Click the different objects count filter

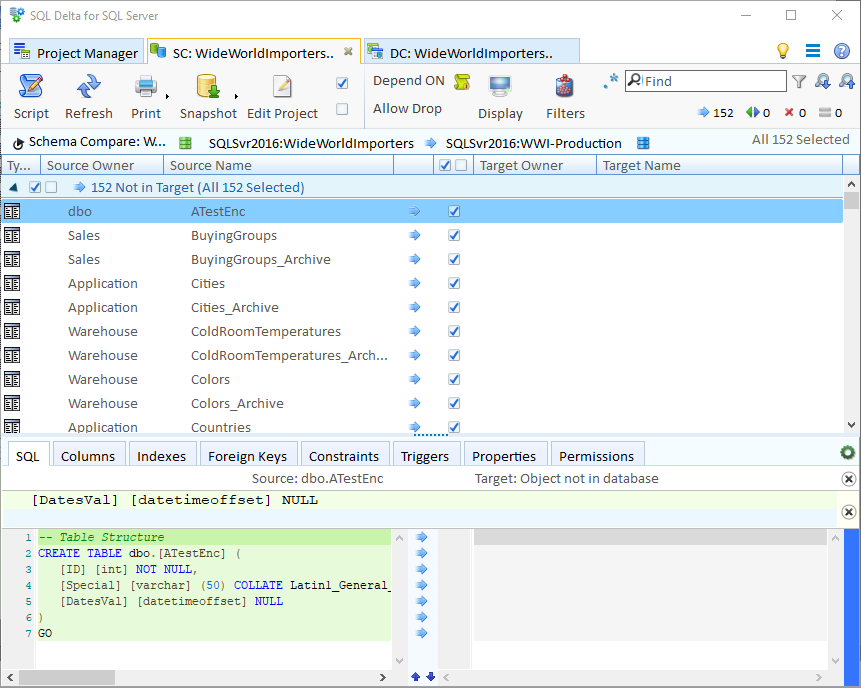tap(758, 113)
